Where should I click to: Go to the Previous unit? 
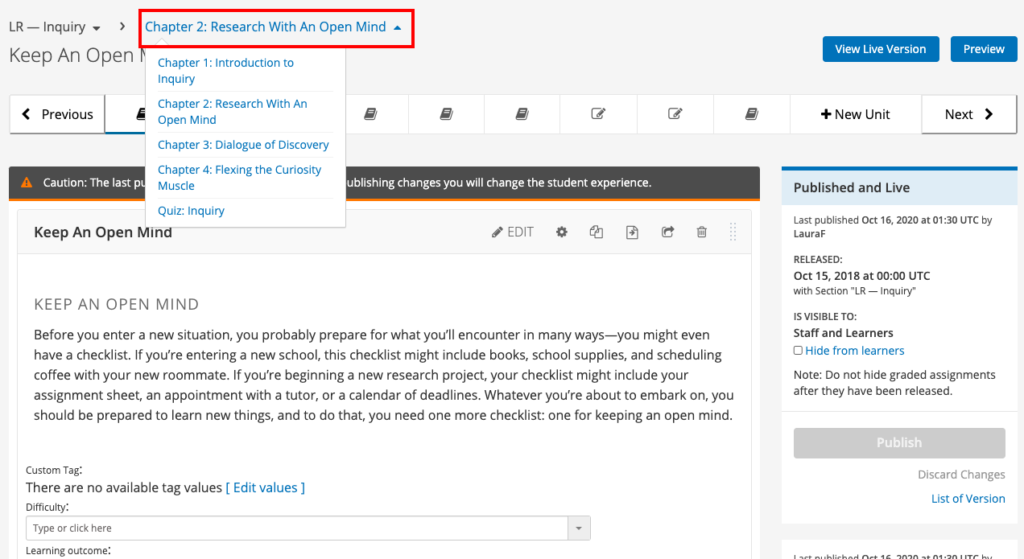point(57,114)
